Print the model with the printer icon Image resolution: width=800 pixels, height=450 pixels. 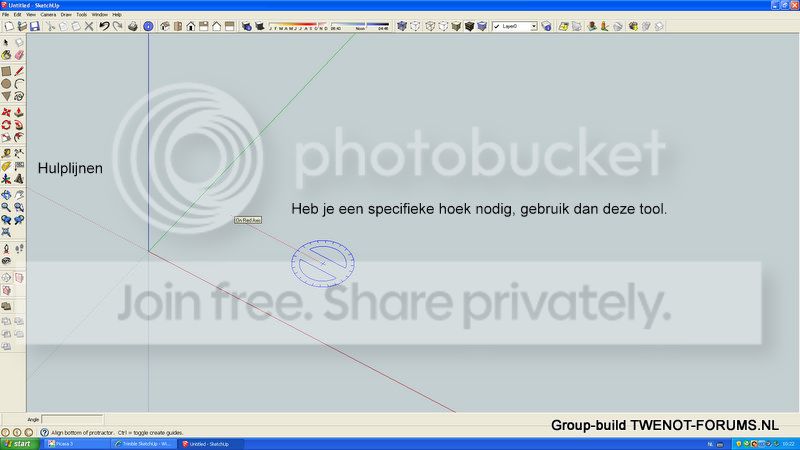pyautogui.click(x=133, y=26)
